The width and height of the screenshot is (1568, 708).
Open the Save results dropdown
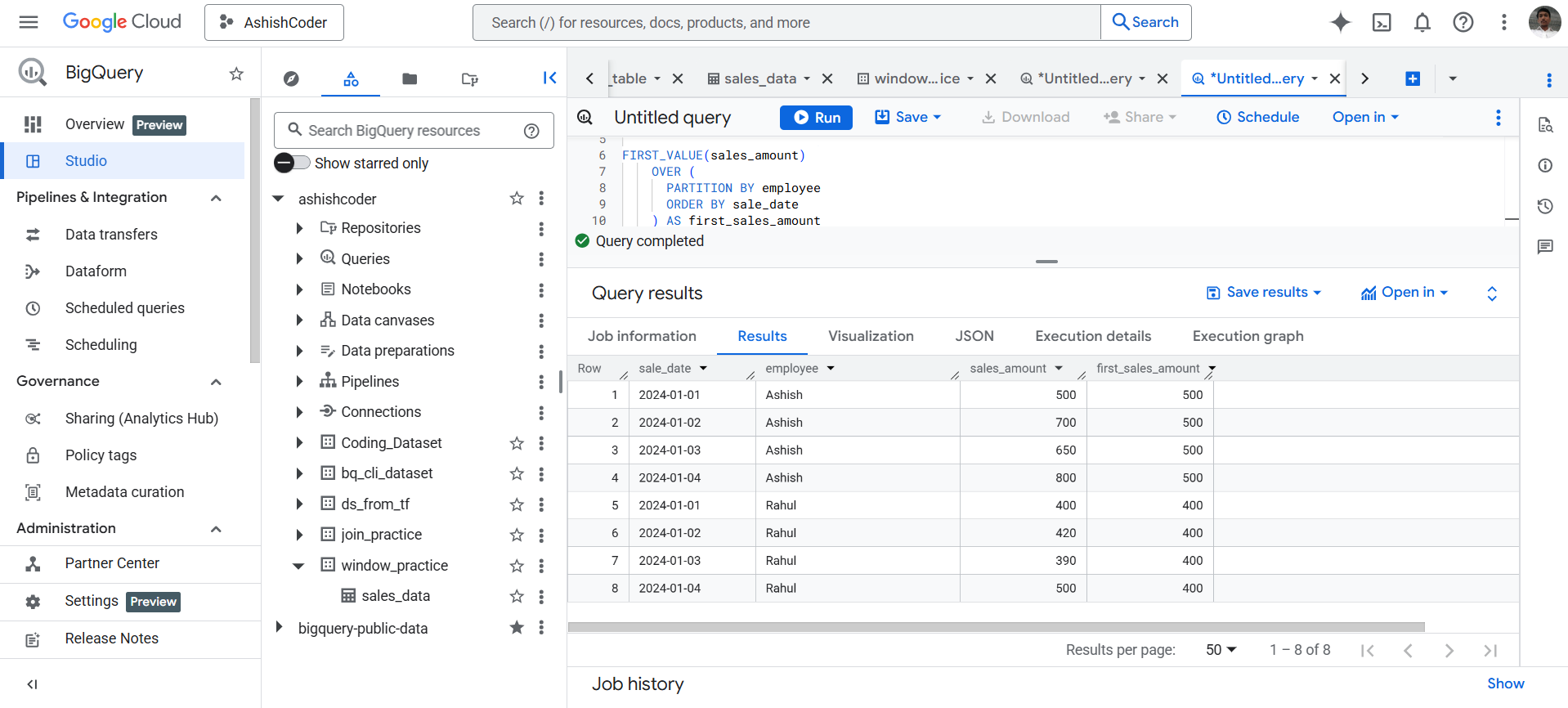point(1264,293)
